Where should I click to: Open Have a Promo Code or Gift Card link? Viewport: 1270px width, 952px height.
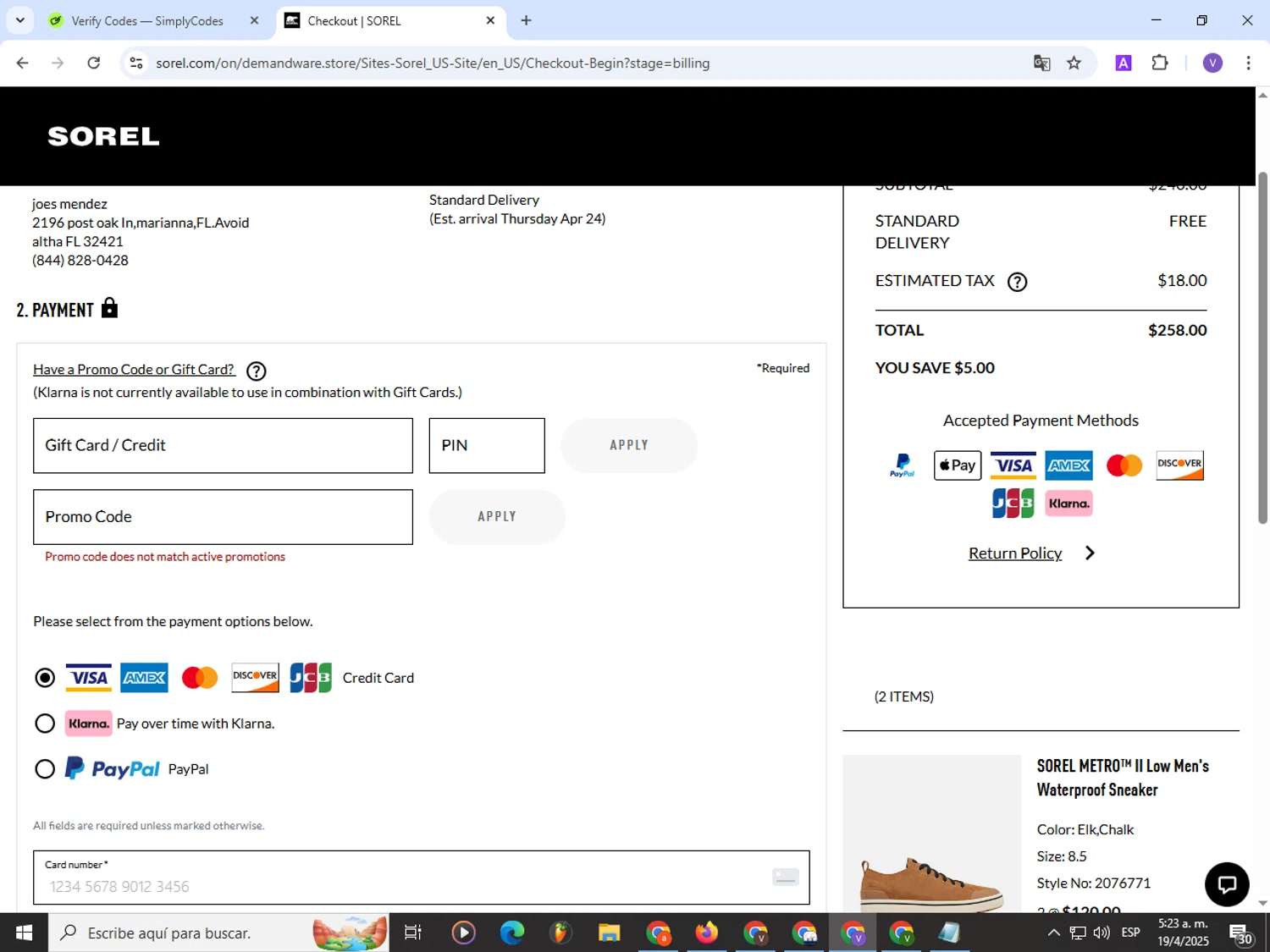[x=134, y=370]
